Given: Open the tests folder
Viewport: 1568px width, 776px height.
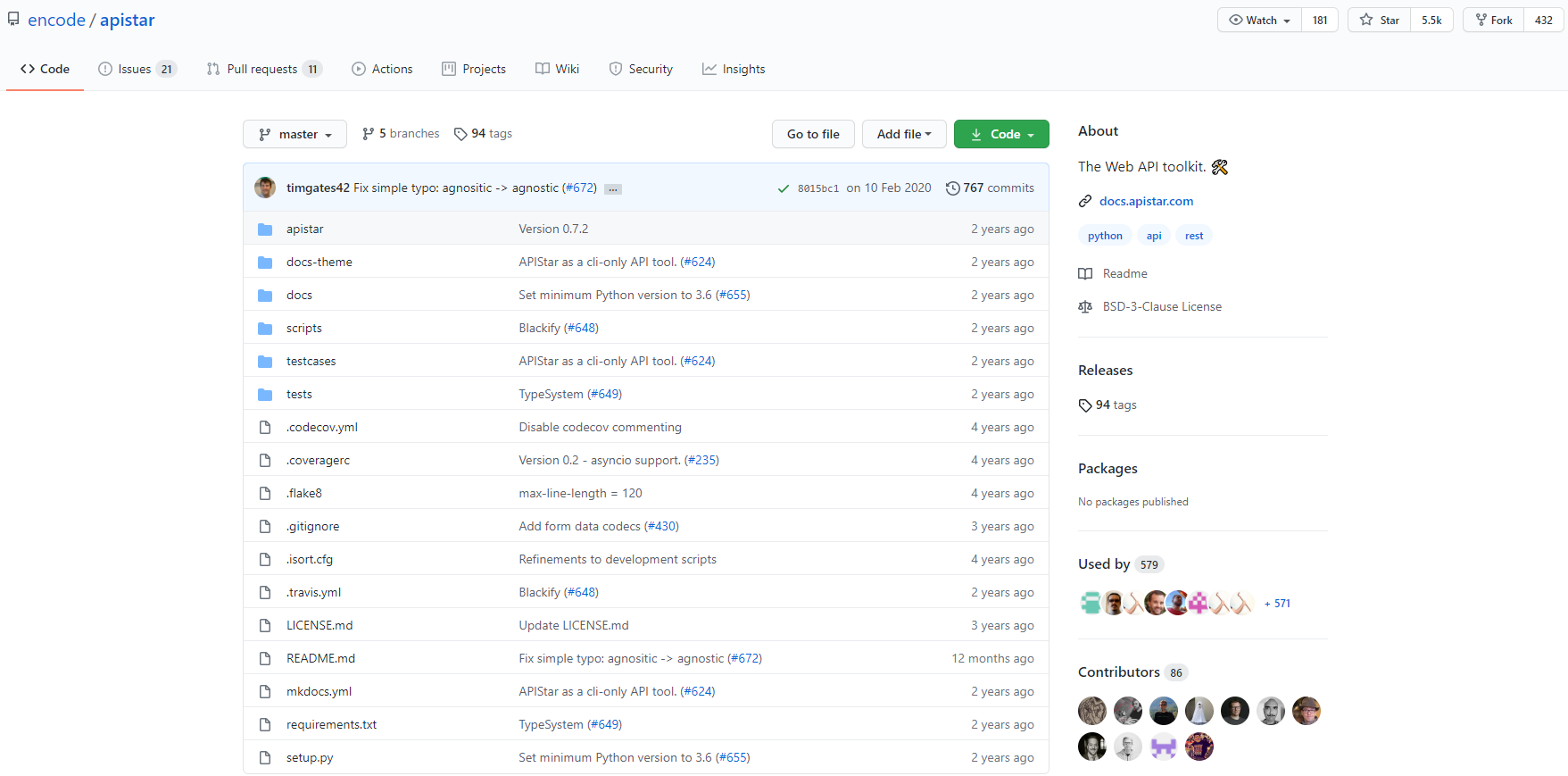Looking at the screenshot, I should pos(299,395).
